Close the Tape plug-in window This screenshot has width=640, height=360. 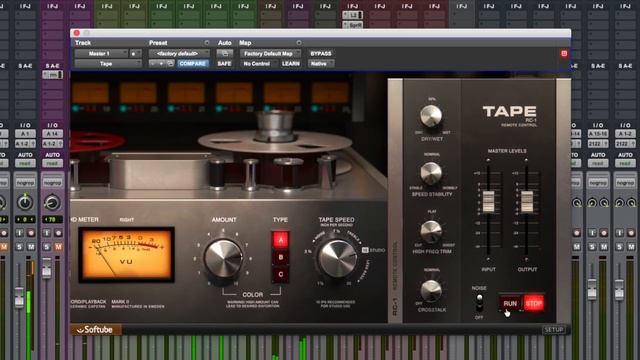[x=76, y=33]
